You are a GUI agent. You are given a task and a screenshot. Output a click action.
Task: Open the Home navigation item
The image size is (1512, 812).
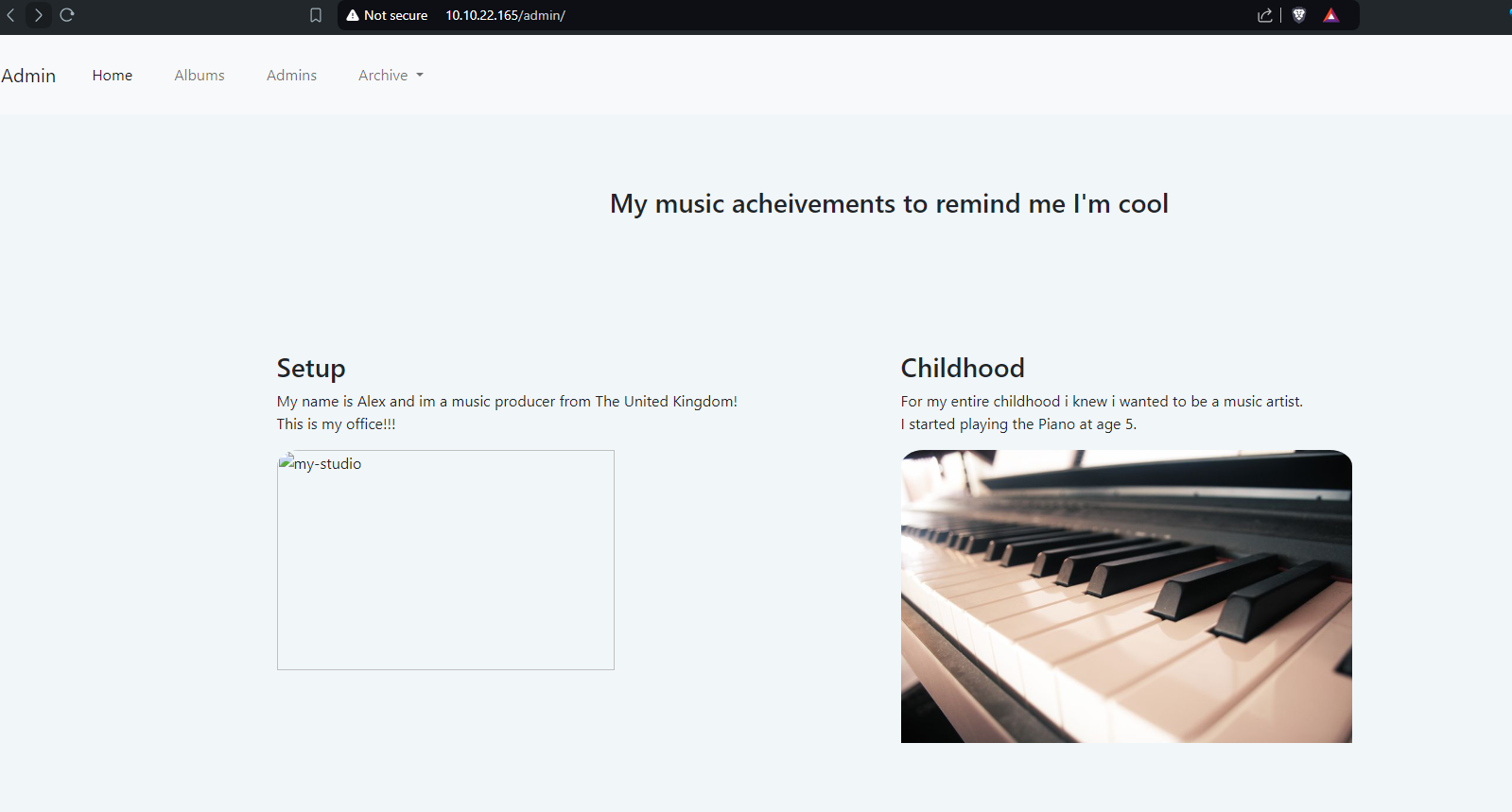113,76
